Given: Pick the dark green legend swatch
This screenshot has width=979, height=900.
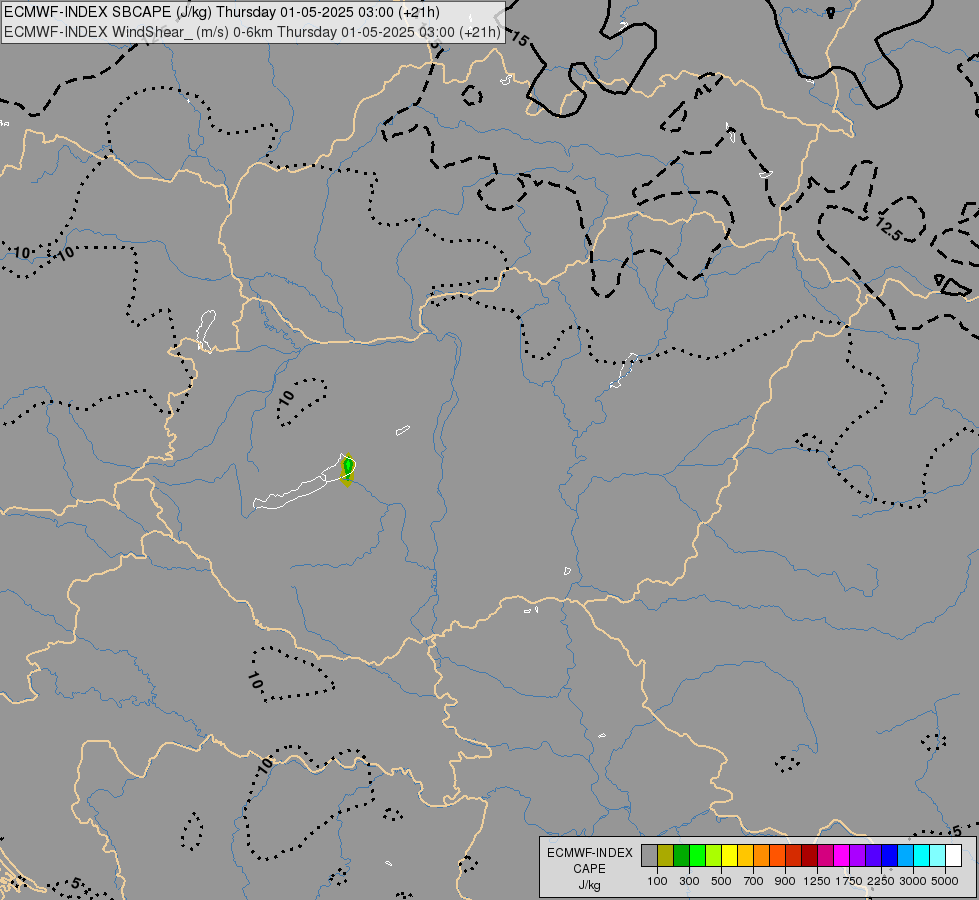Looking at the screenshot, I should (x=681, y=855).
